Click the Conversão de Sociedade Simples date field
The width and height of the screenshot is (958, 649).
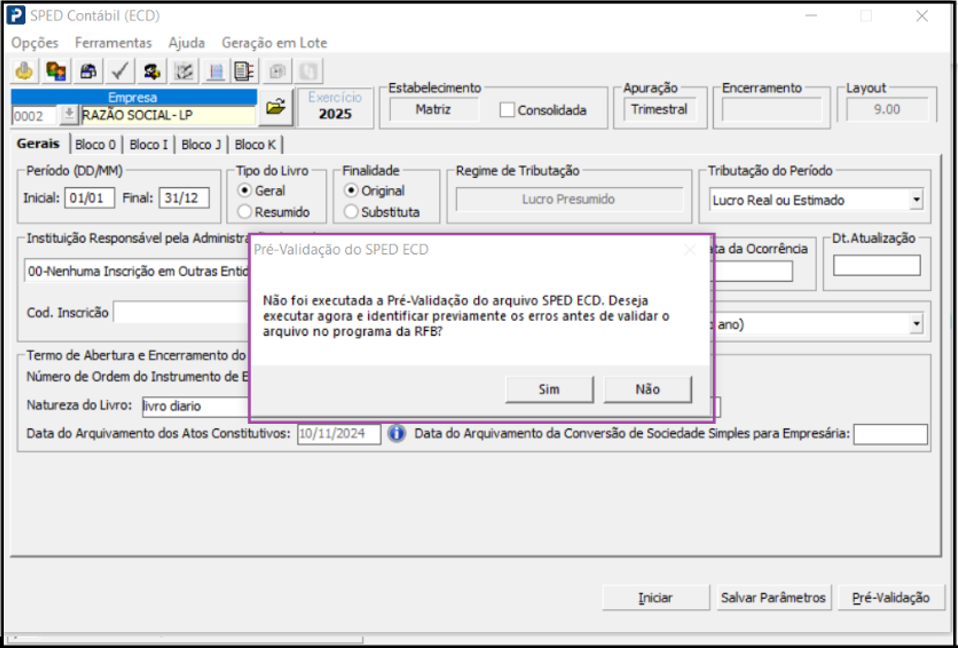click(x=891, y=434)
